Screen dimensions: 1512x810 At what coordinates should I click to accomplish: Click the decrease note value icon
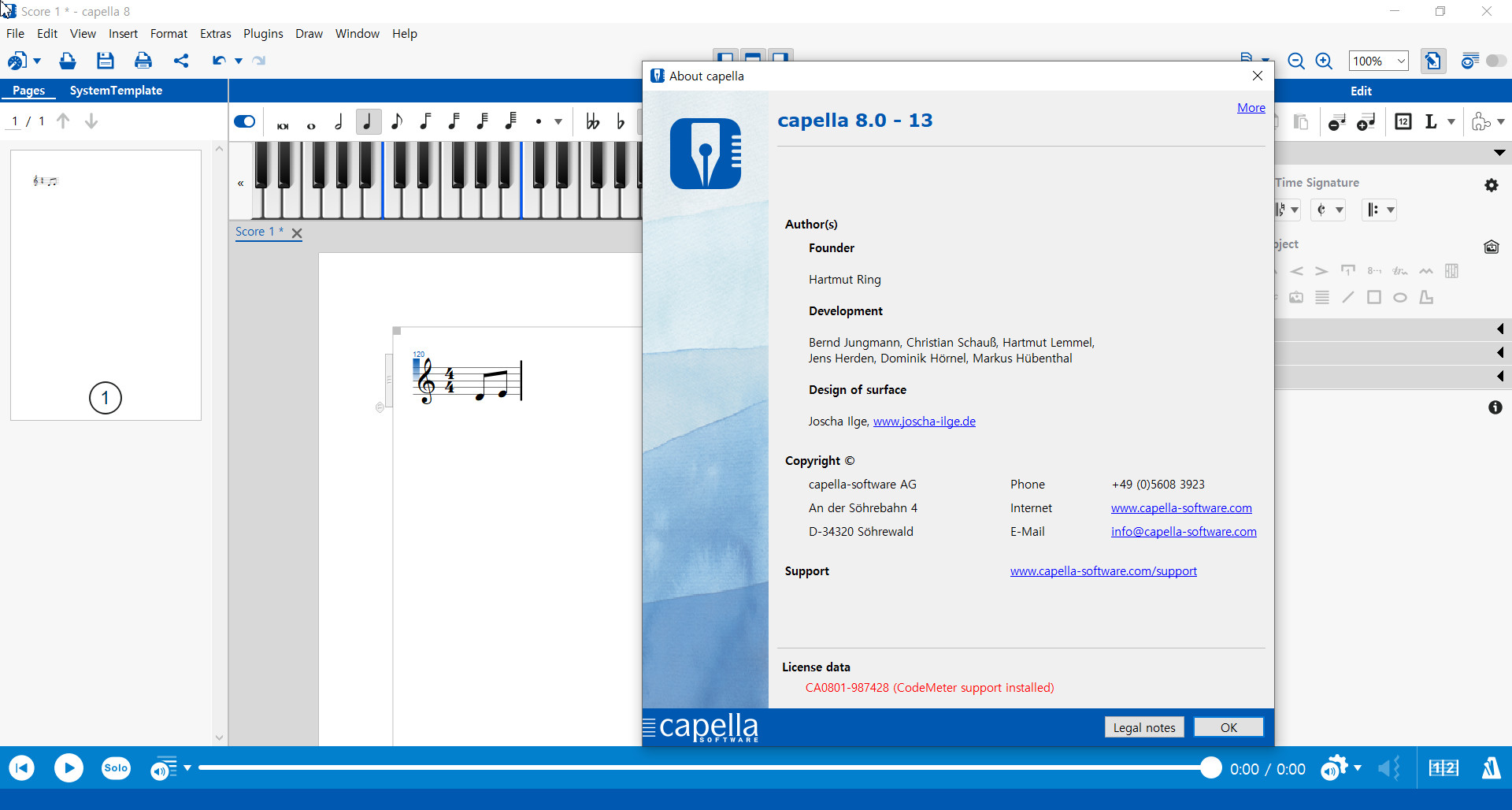(x=1337, y=121)
